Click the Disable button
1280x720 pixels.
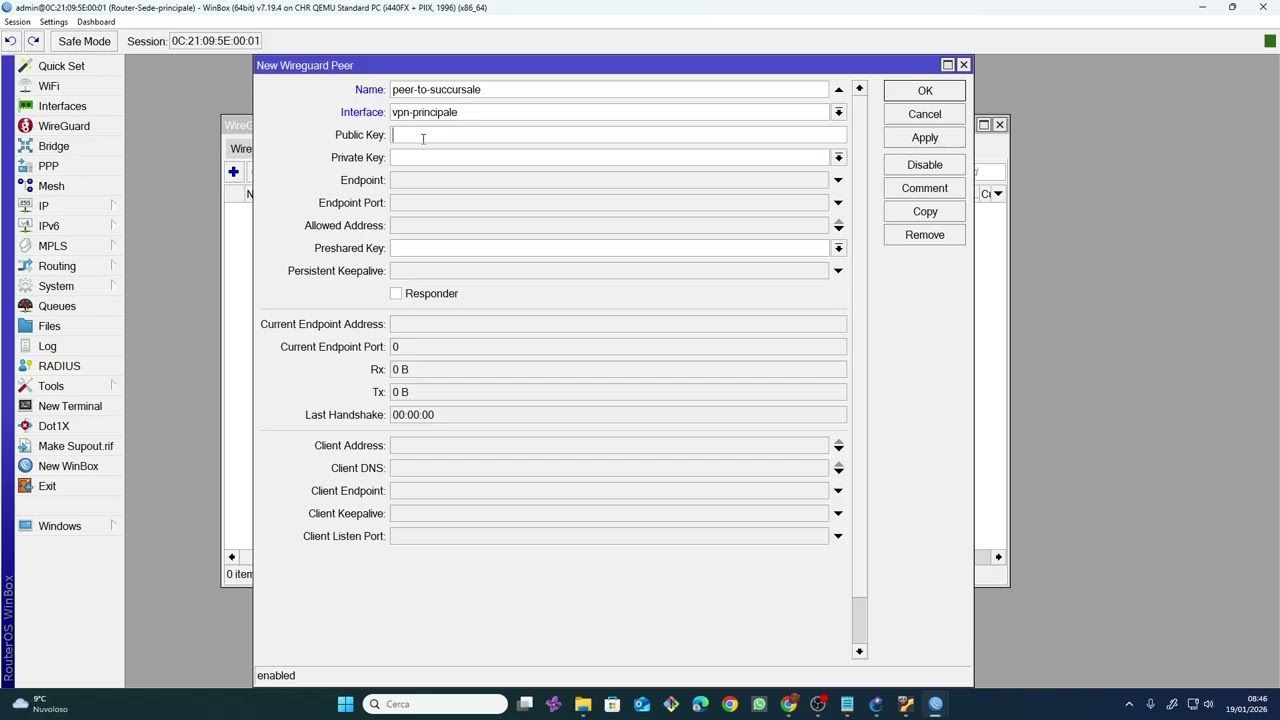pyautogui.click(x=925, y=165)
